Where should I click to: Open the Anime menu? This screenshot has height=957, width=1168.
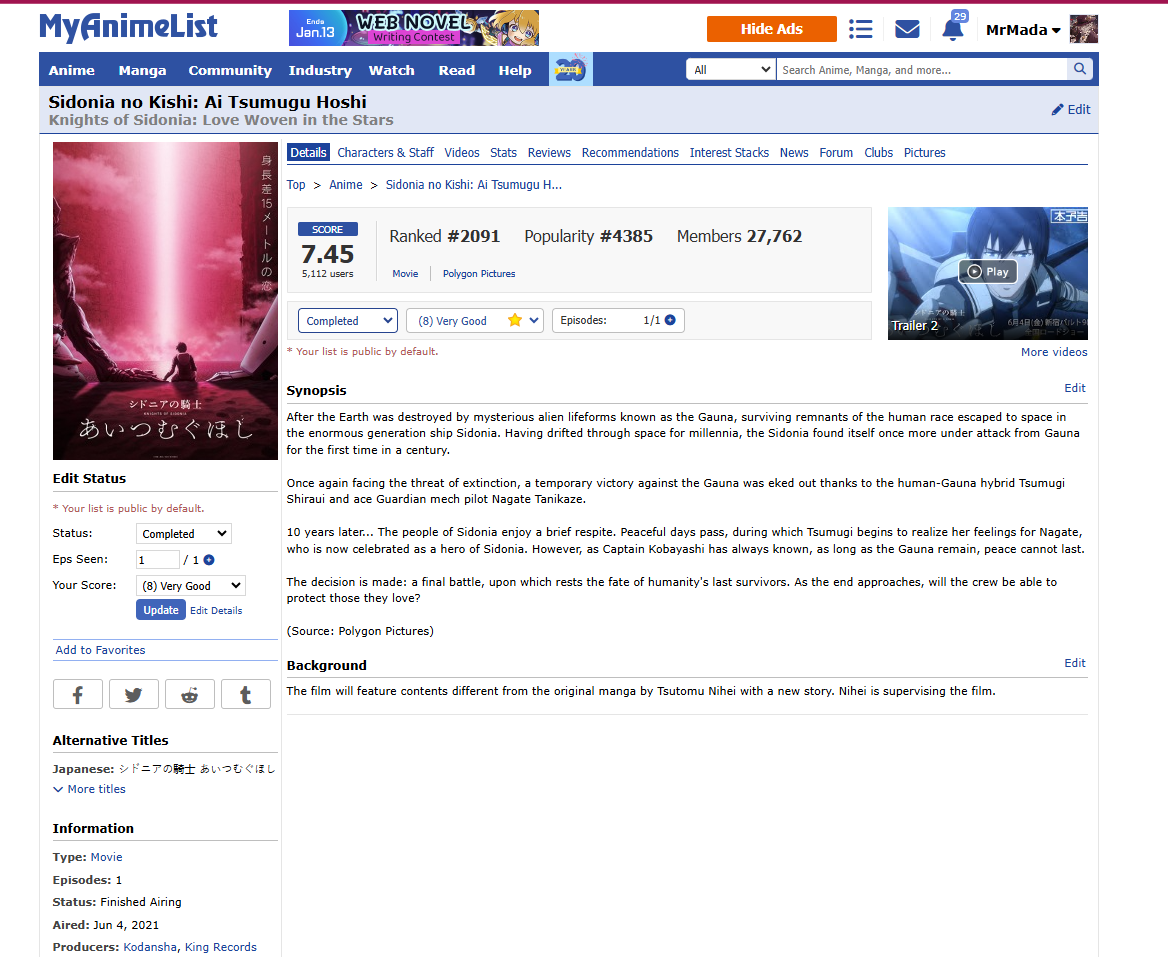pos(72,70)
